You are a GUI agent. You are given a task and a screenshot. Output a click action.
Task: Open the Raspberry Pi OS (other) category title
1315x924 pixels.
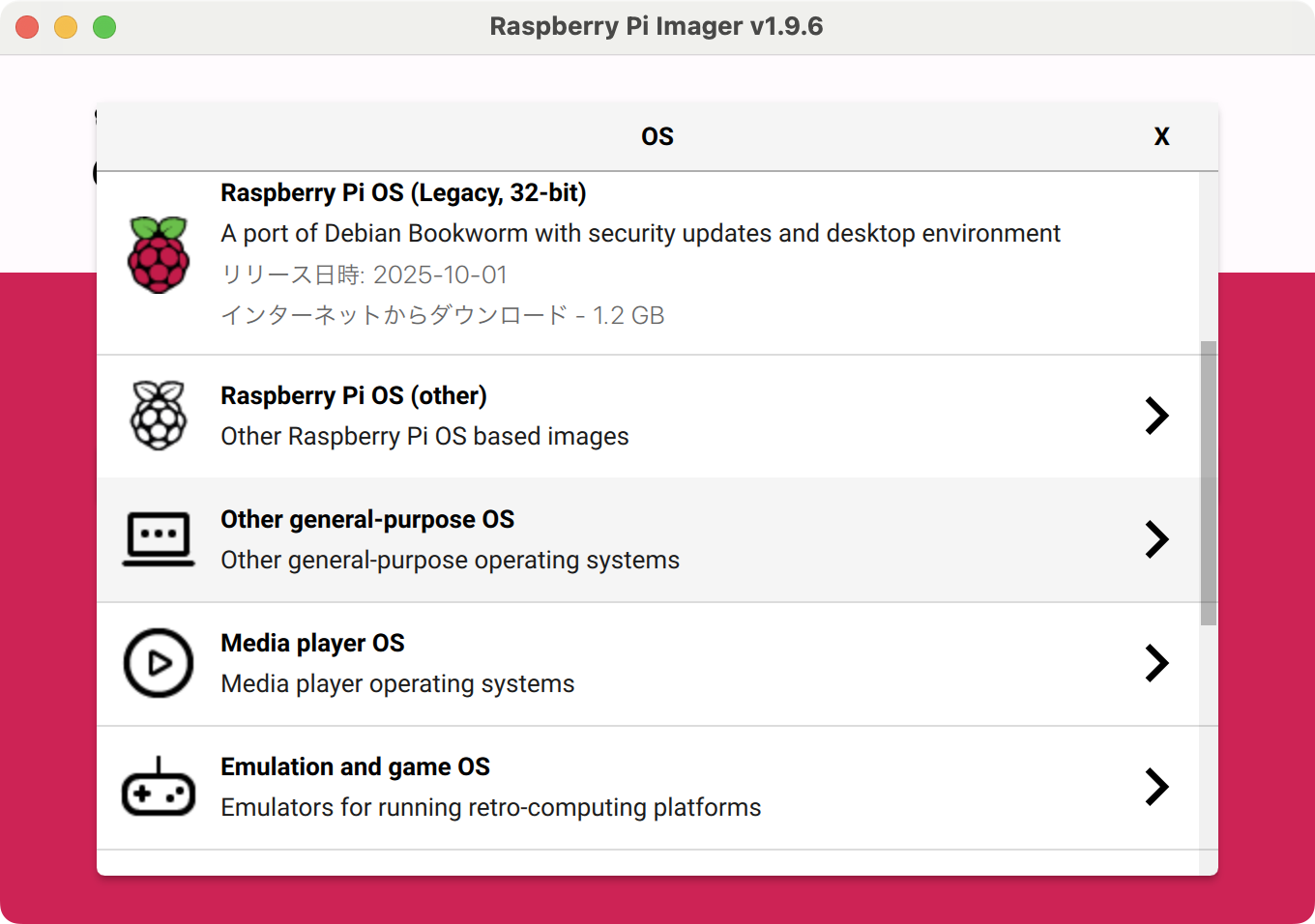coord(354,396)
